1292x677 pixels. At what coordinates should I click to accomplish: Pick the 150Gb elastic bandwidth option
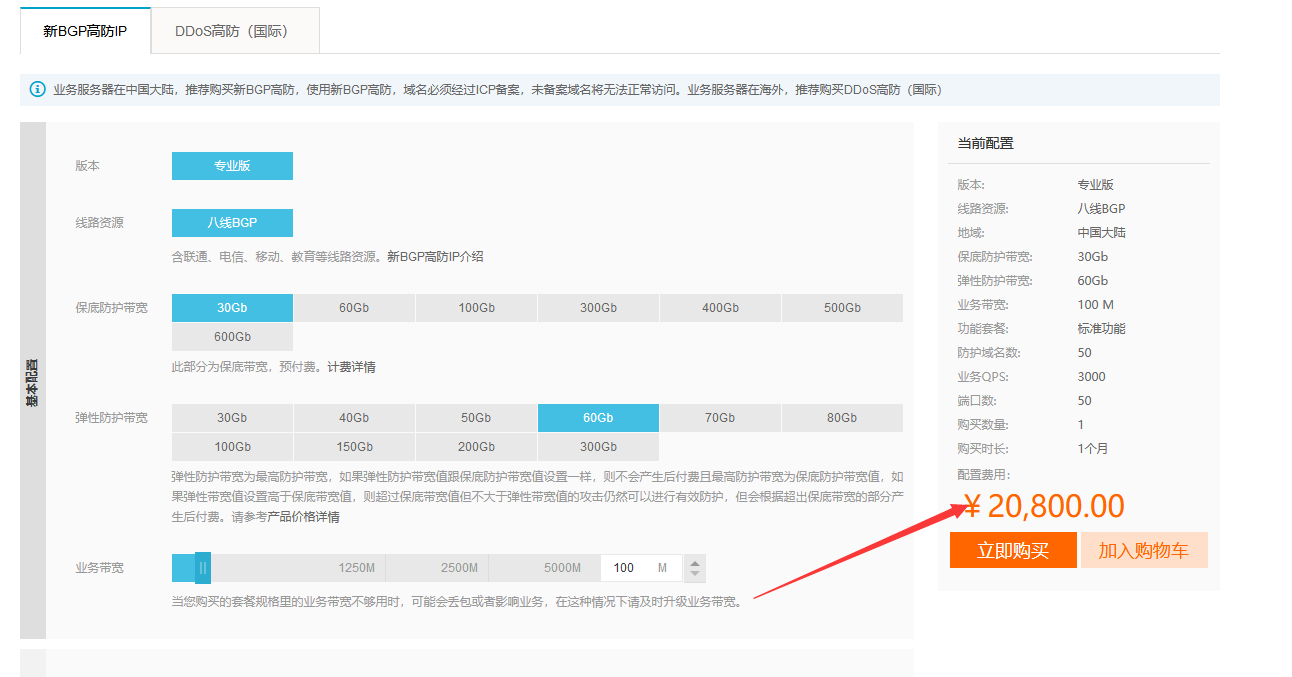(354, 447)
